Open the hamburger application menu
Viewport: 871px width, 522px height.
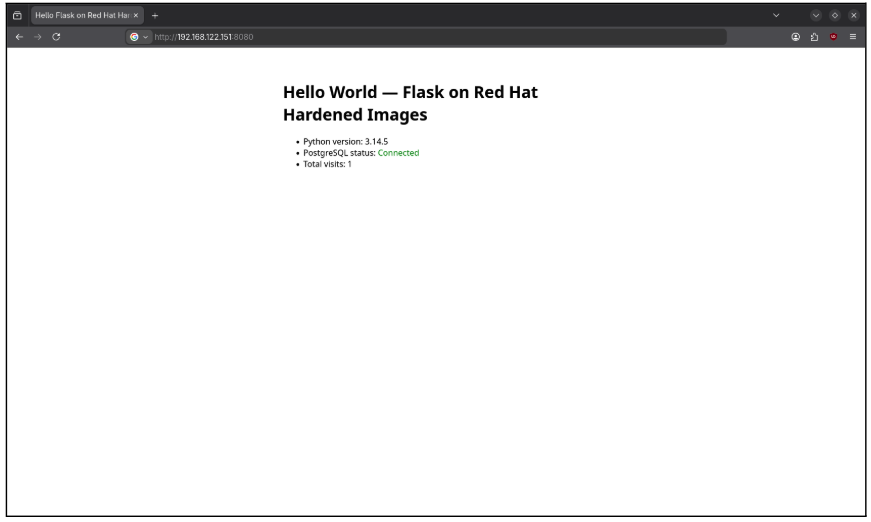coord(853,37)
